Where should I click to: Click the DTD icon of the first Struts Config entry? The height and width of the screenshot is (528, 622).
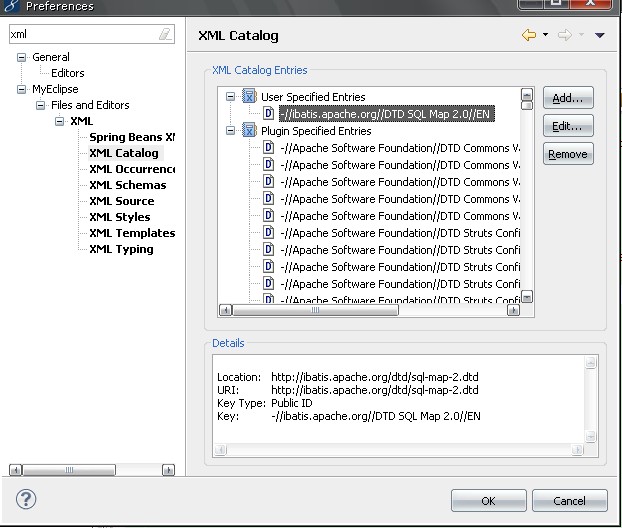tap(269, 232)
